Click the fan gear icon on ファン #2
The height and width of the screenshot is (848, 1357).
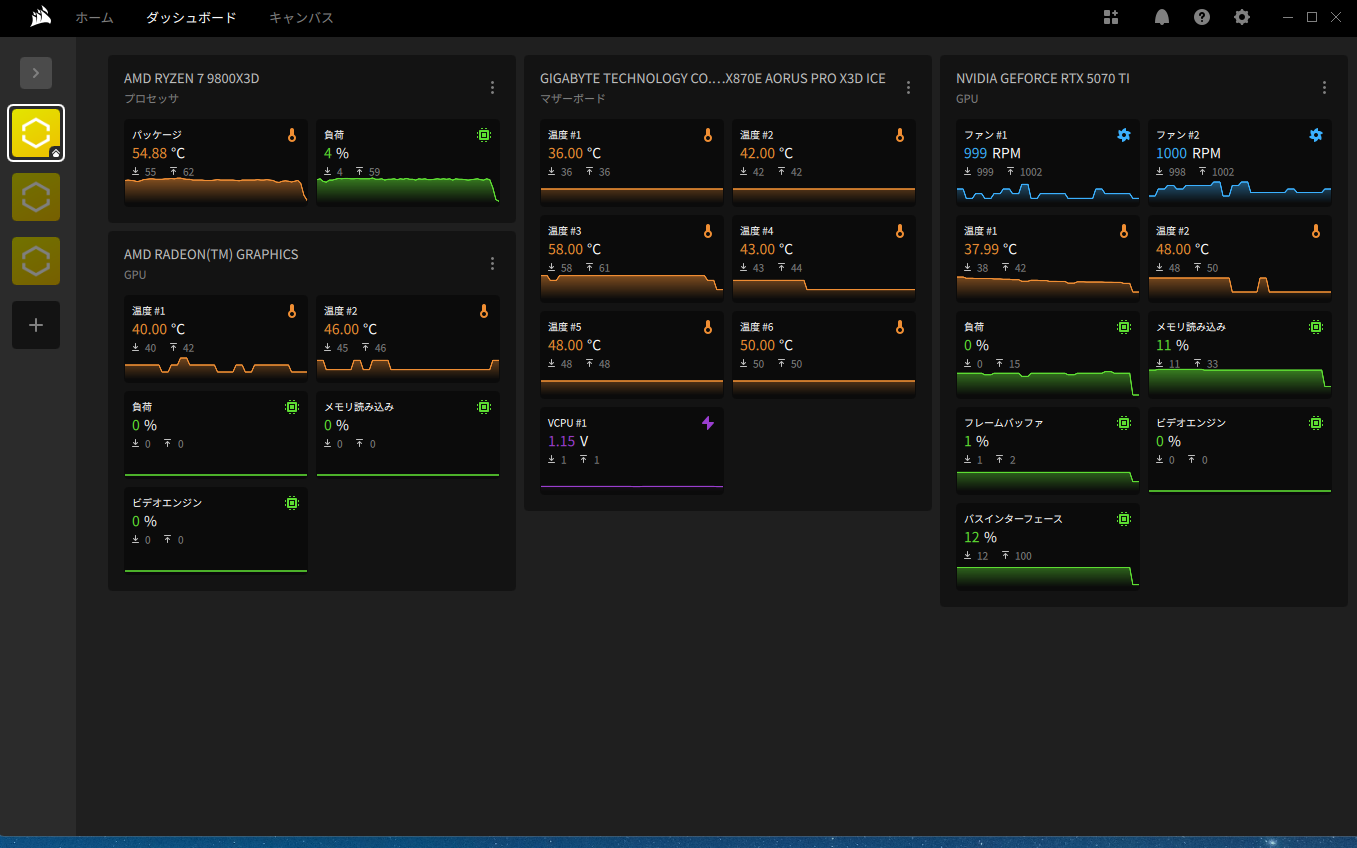1316,135
